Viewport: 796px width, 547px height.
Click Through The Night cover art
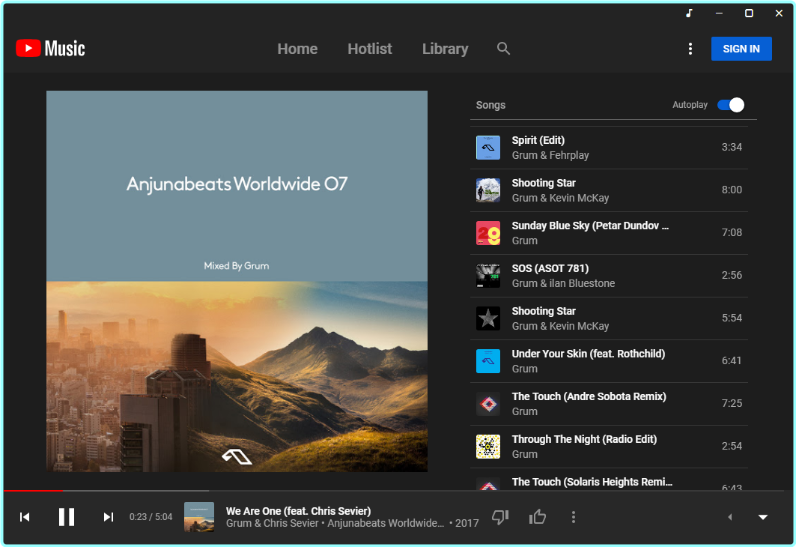(488, 447)
